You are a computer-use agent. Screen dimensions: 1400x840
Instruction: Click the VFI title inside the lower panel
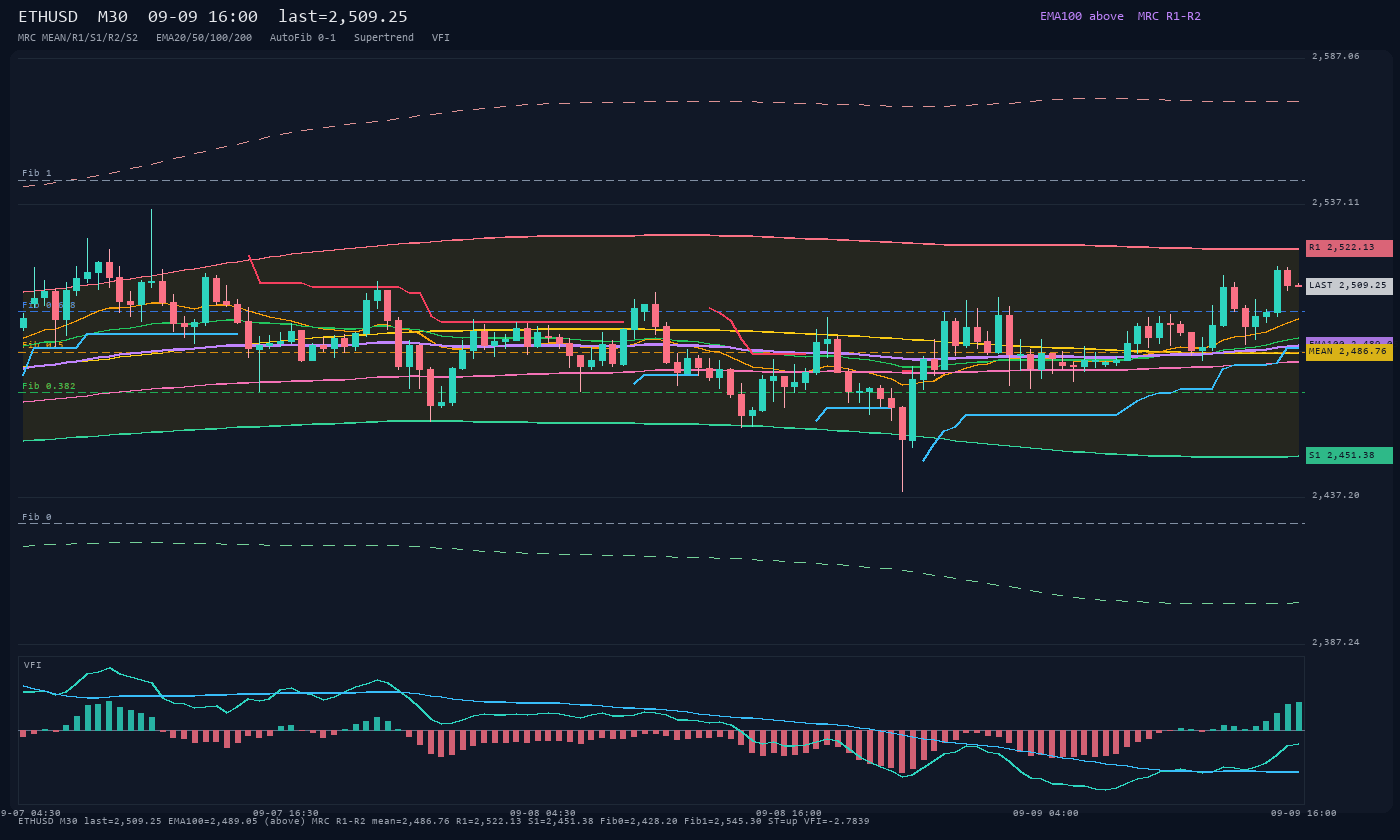(x=33, y=665)
